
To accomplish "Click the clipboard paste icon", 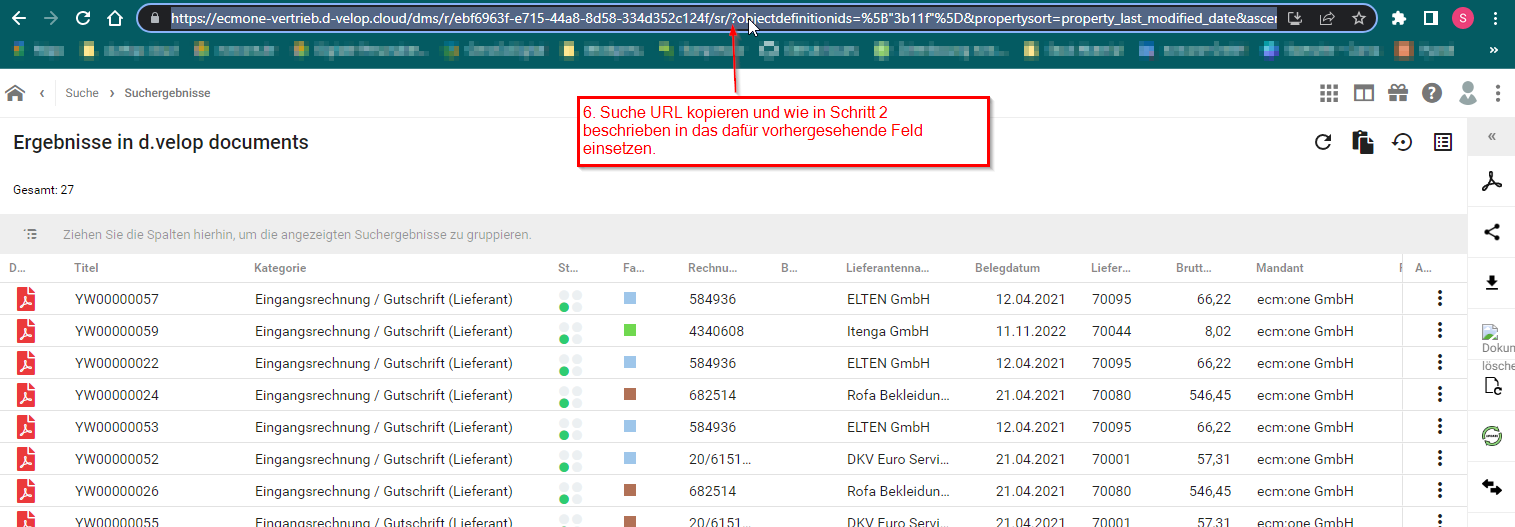I will (1362, 142).
